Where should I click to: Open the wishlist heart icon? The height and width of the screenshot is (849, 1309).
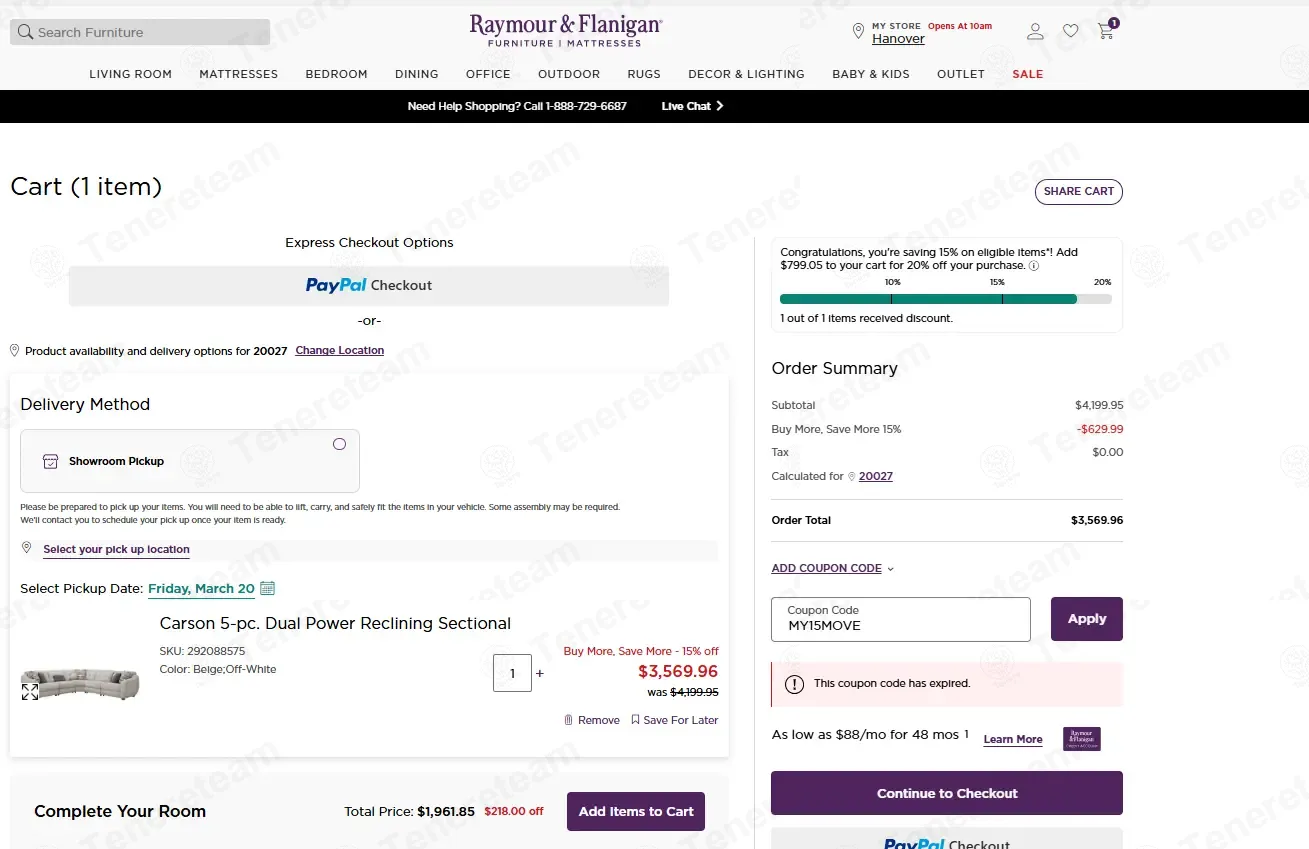tap(1070, 32)
